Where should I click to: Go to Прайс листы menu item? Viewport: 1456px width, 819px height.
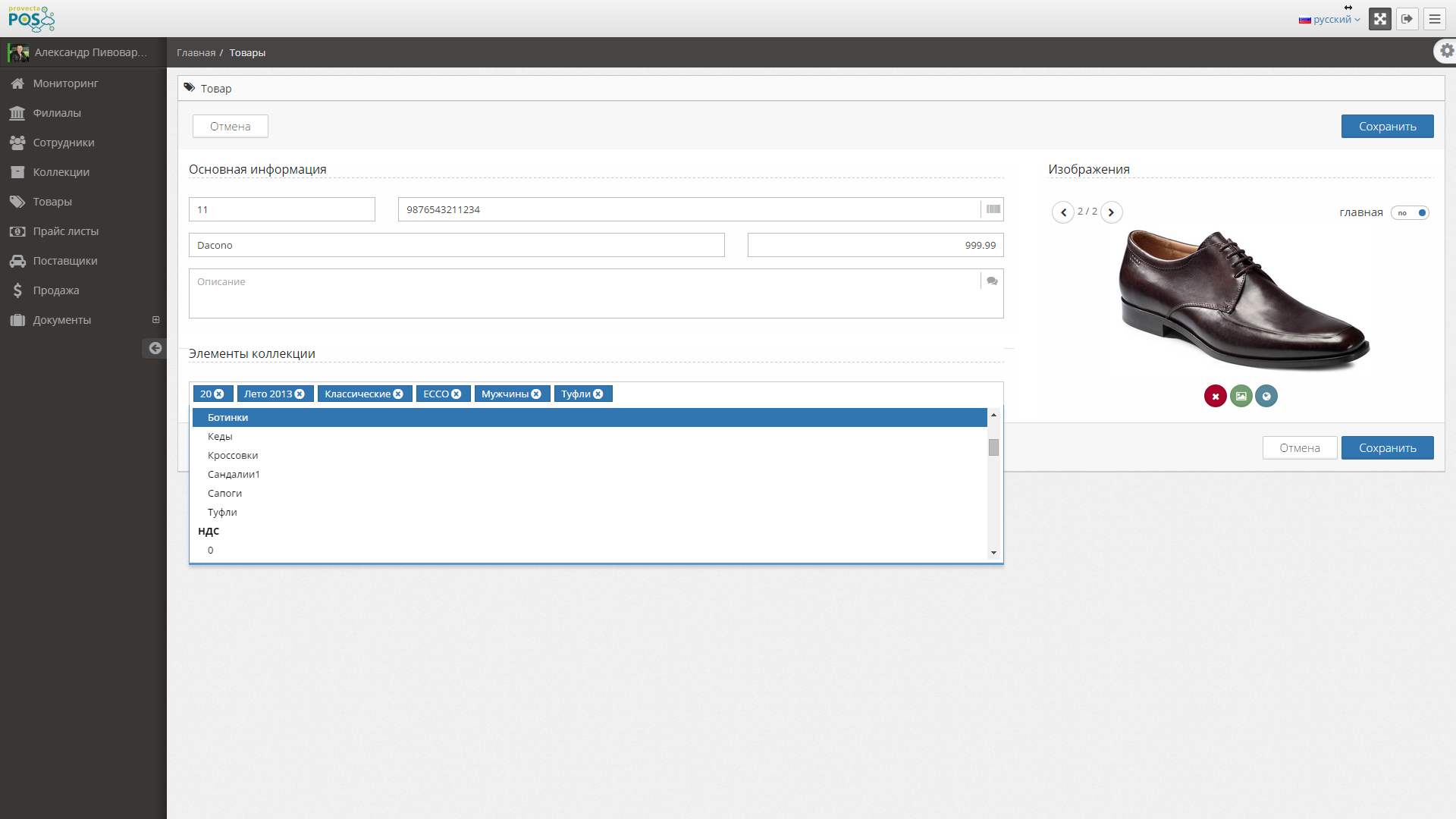[x=65, y=231]
